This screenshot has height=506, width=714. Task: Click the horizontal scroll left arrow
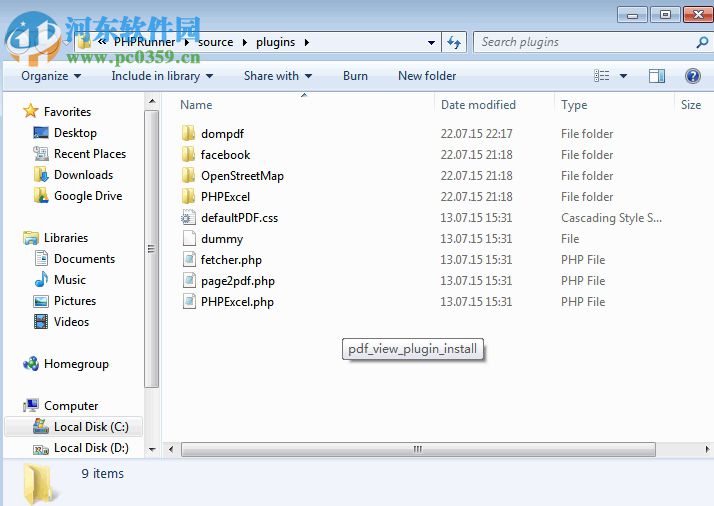coord(171,449)
